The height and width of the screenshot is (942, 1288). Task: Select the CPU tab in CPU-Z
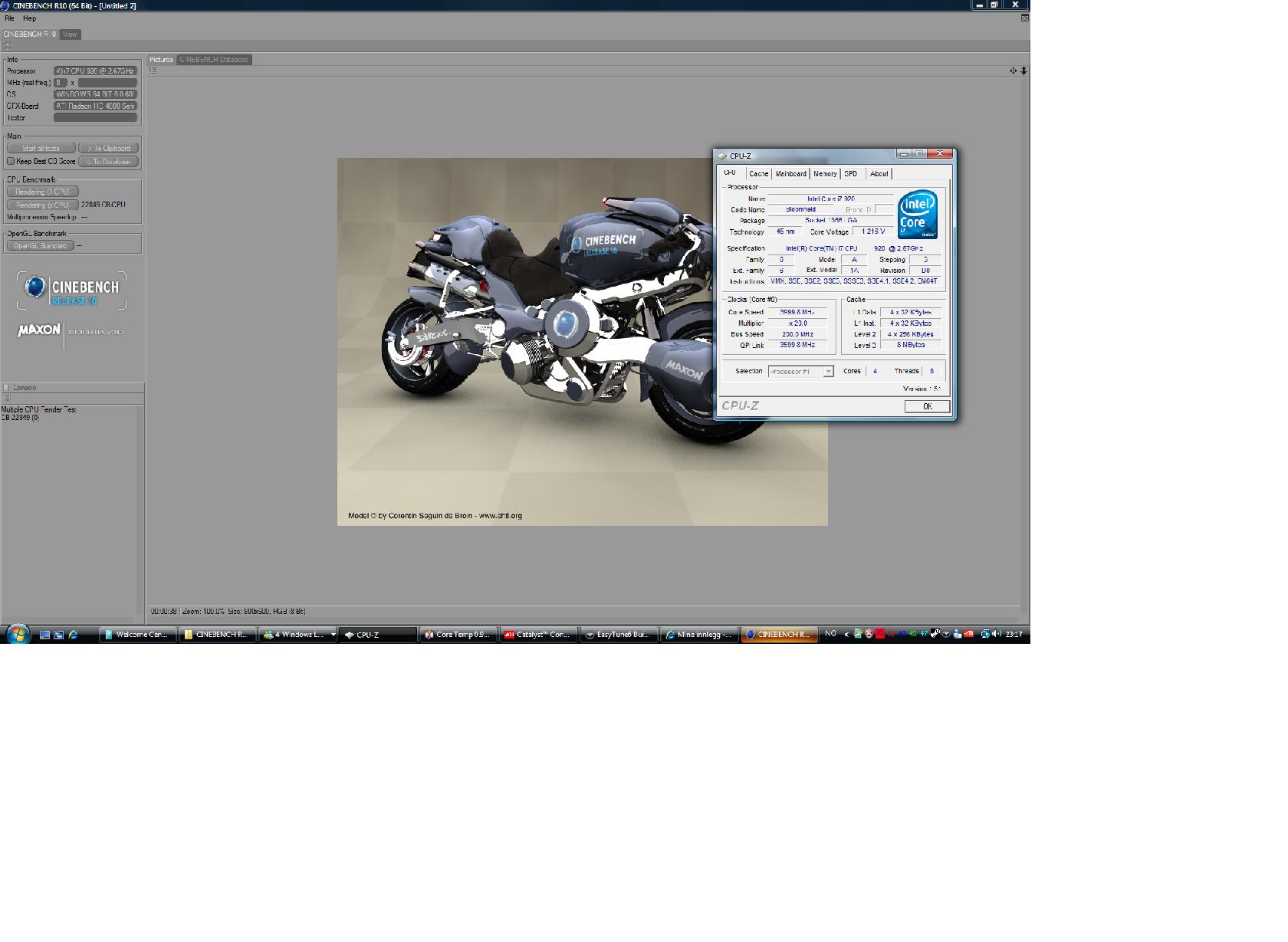[x=730, y=173]
